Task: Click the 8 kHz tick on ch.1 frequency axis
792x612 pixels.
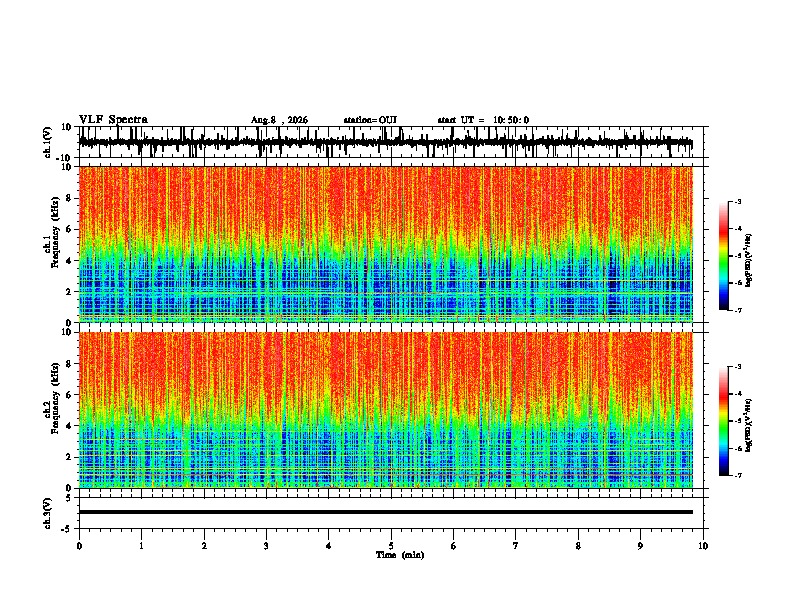Action: pyautogui.click(x=69, y=198)
